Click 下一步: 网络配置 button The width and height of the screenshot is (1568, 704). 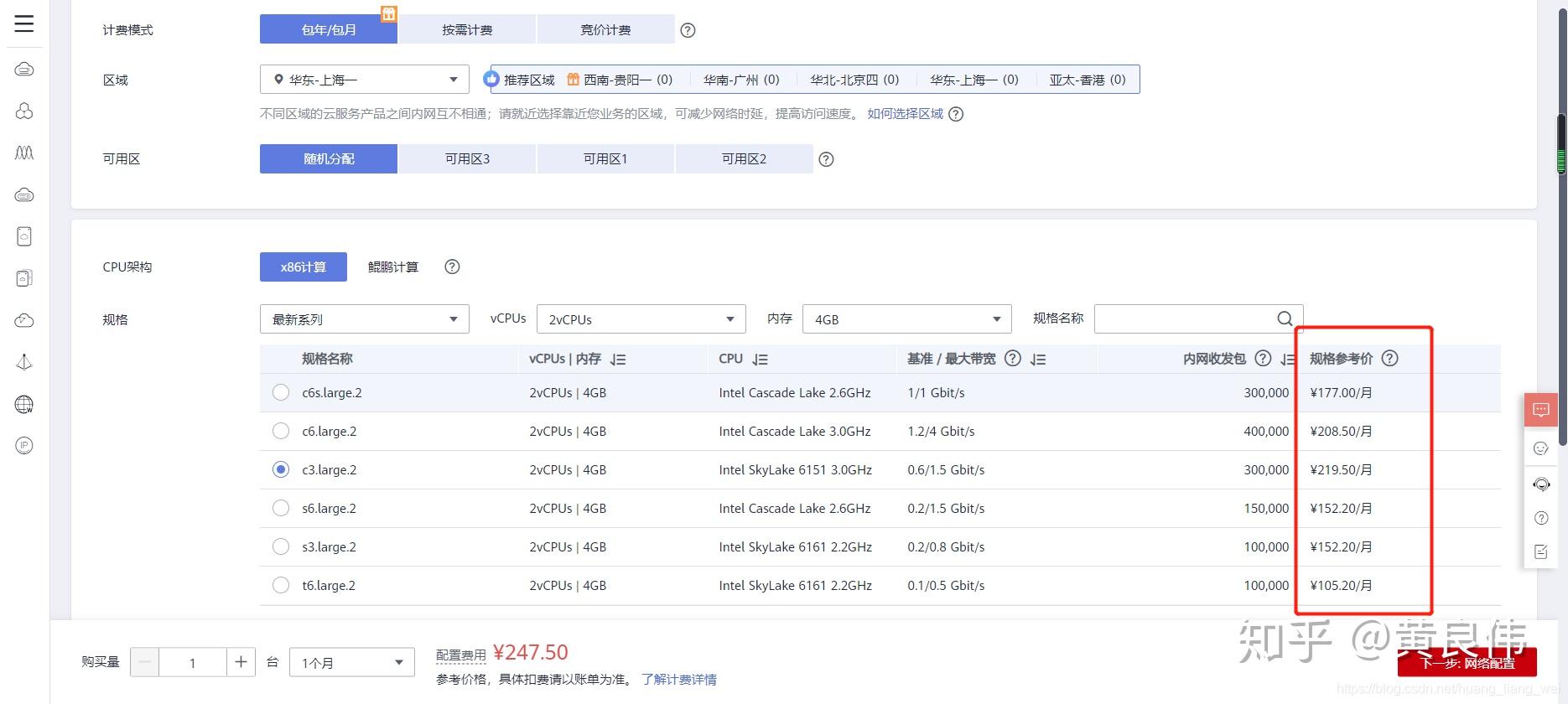pyautogui.click(x=1467, y=662)
